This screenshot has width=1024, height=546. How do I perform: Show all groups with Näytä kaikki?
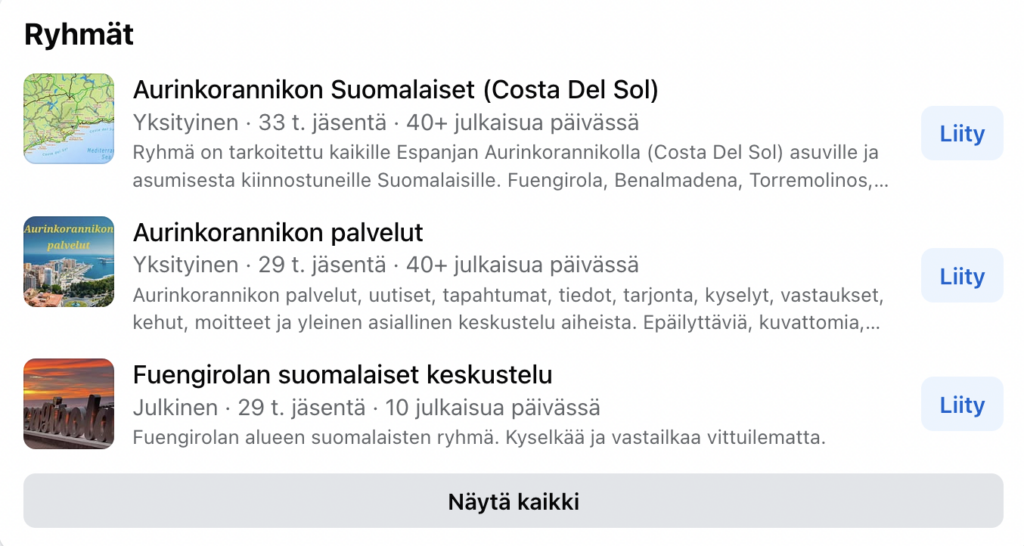[x=513, y=501]
